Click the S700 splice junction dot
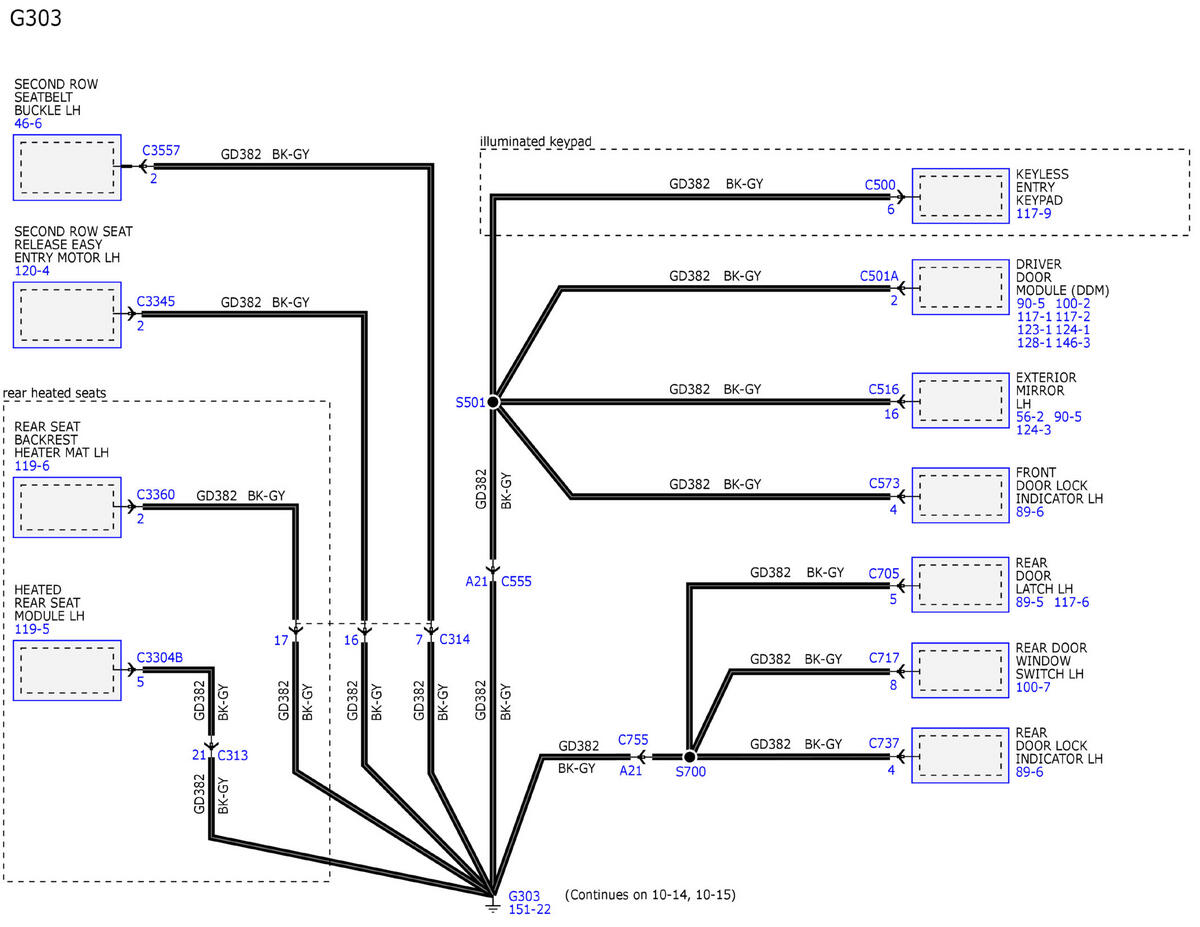The image size is (1200, 927). point(689,757)
